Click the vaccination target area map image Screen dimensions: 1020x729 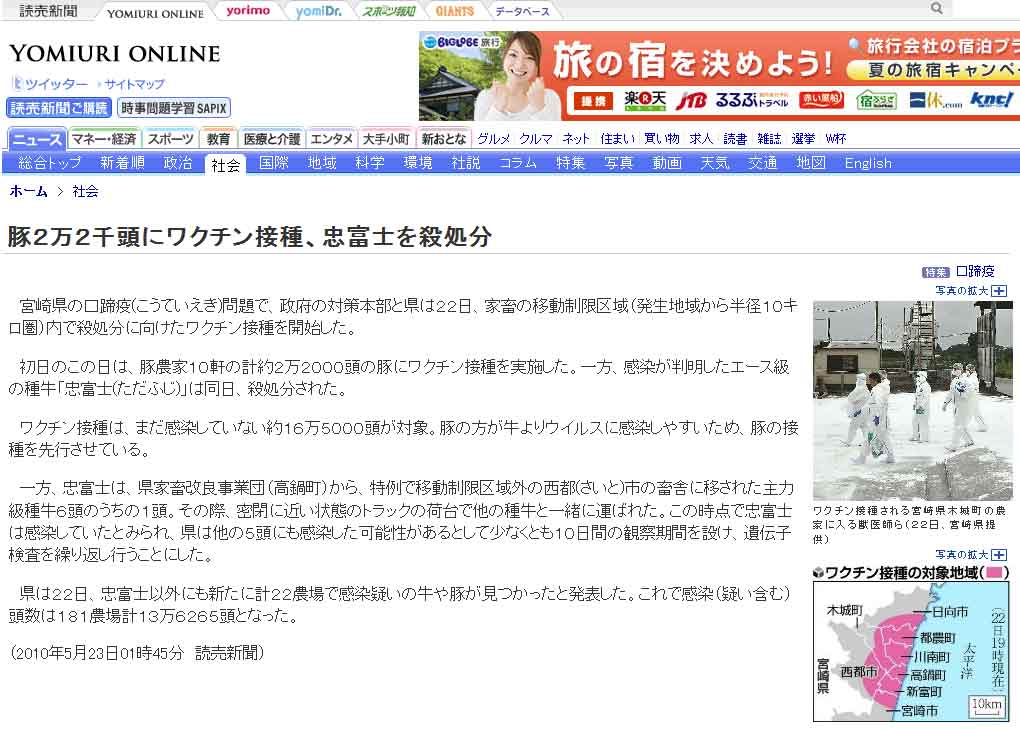point(911,651)
